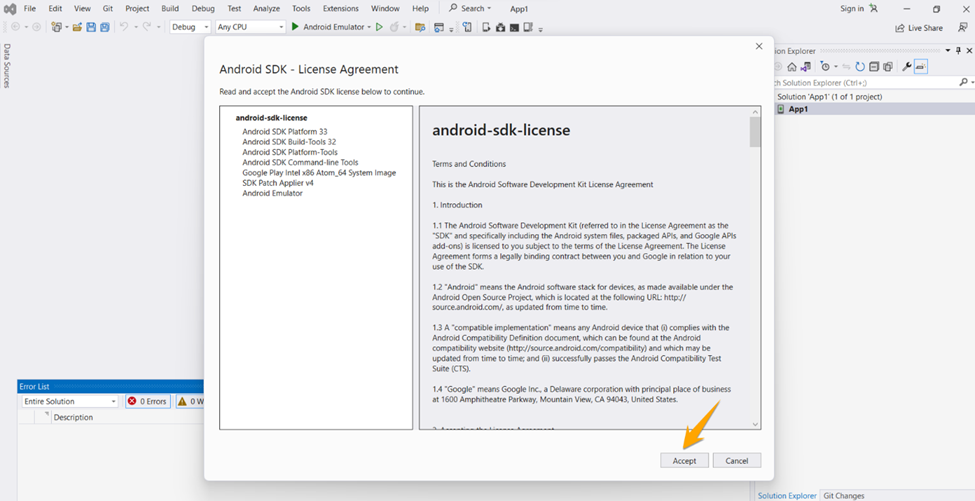Viewport: 975px width, 501px height.
Task: Select Android Emulator in the license list
Action: click(272, 193)
